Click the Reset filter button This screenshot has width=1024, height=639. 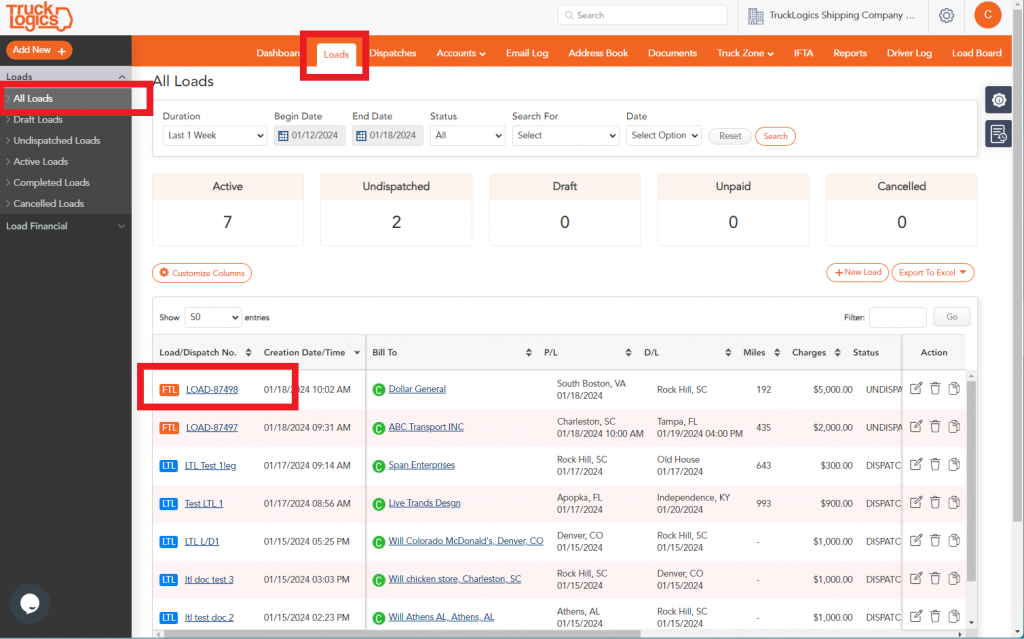[x=729, y=136]
